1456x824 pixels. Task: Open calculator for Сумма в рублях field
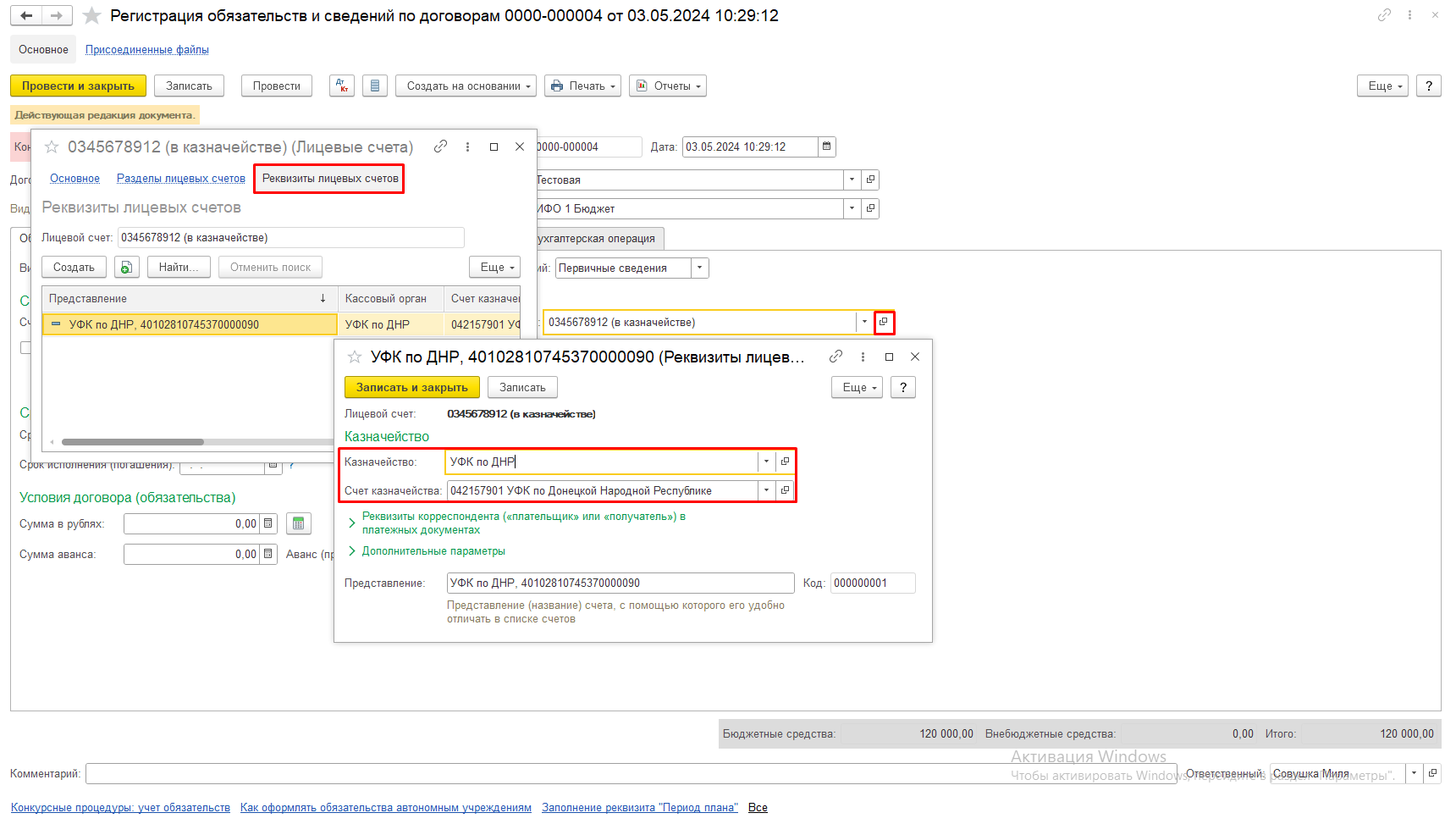(268, 523)
